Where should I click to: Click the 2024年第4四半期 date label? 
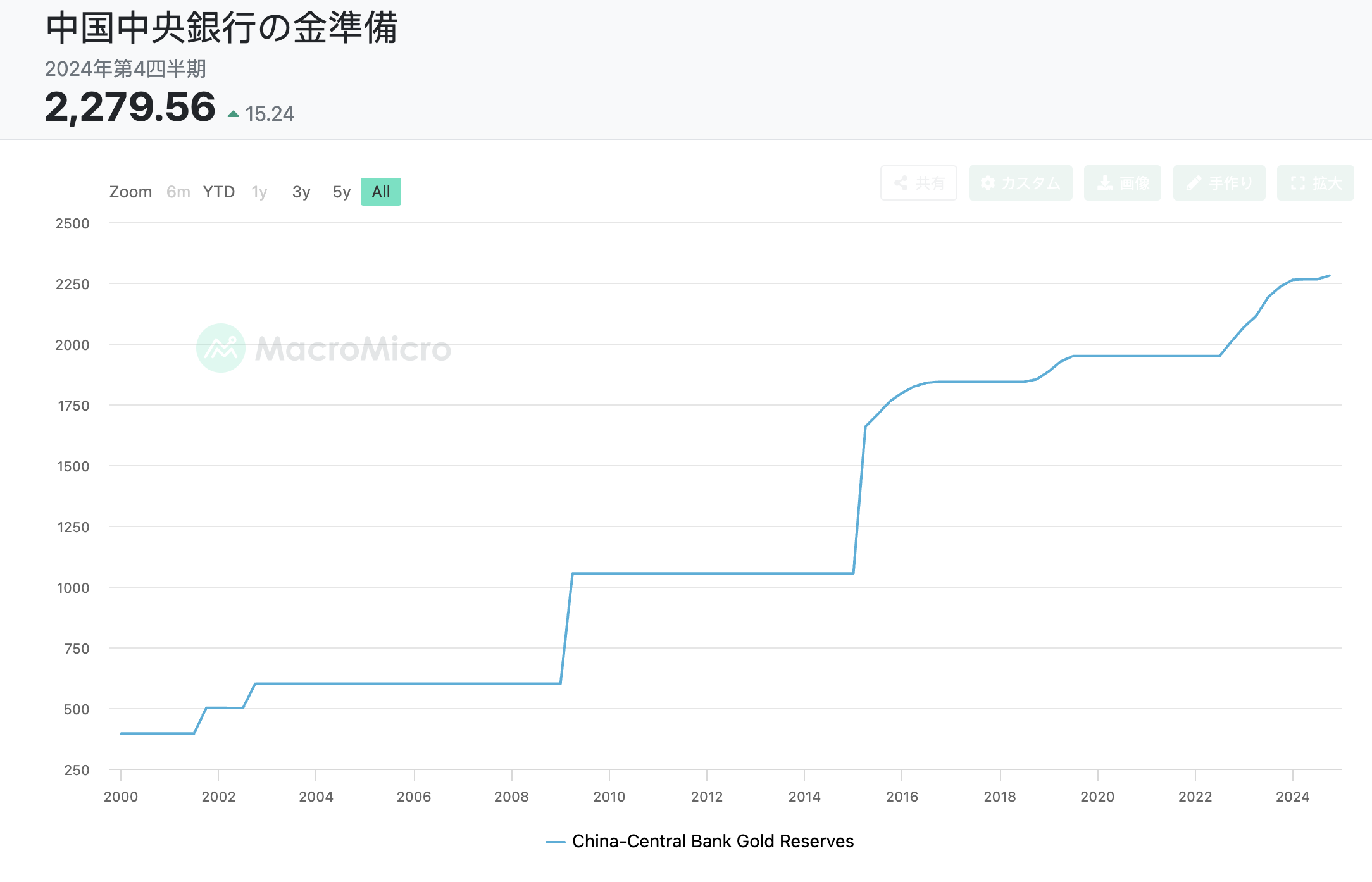125,68
